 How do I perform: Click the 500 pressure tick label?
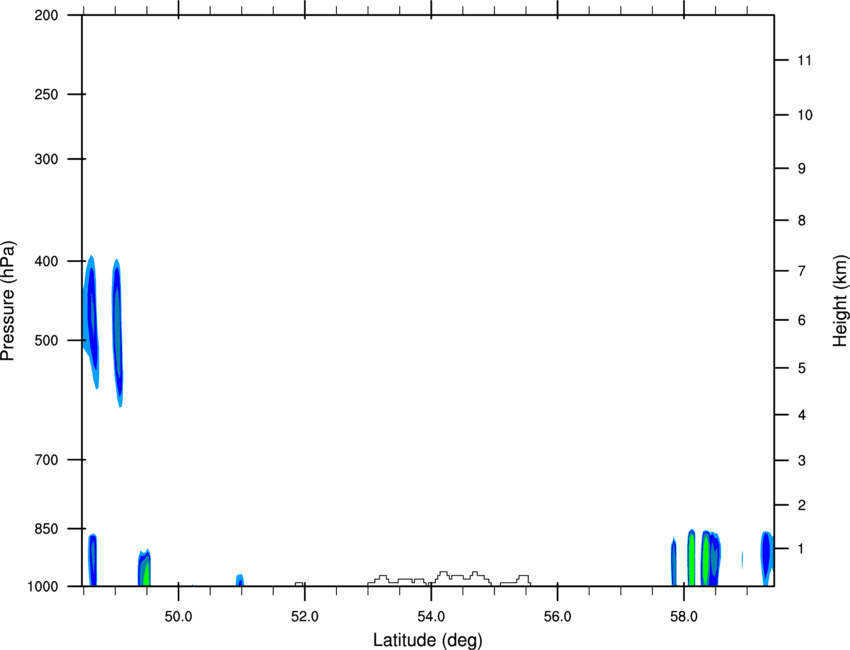coord(46,340)
